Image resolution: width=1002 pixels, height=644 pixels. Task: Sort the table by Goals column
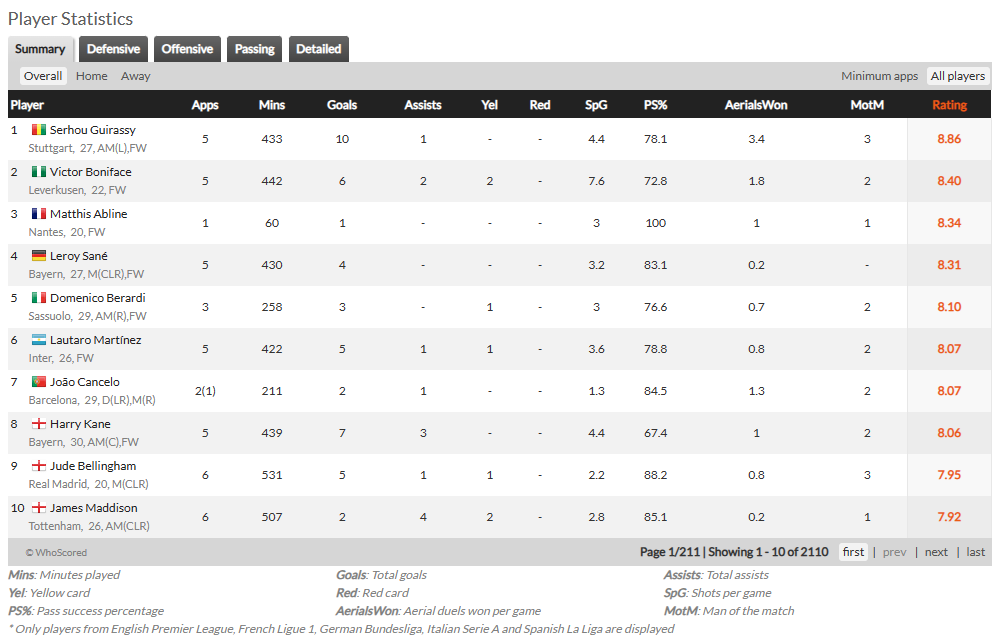(342, 105)
